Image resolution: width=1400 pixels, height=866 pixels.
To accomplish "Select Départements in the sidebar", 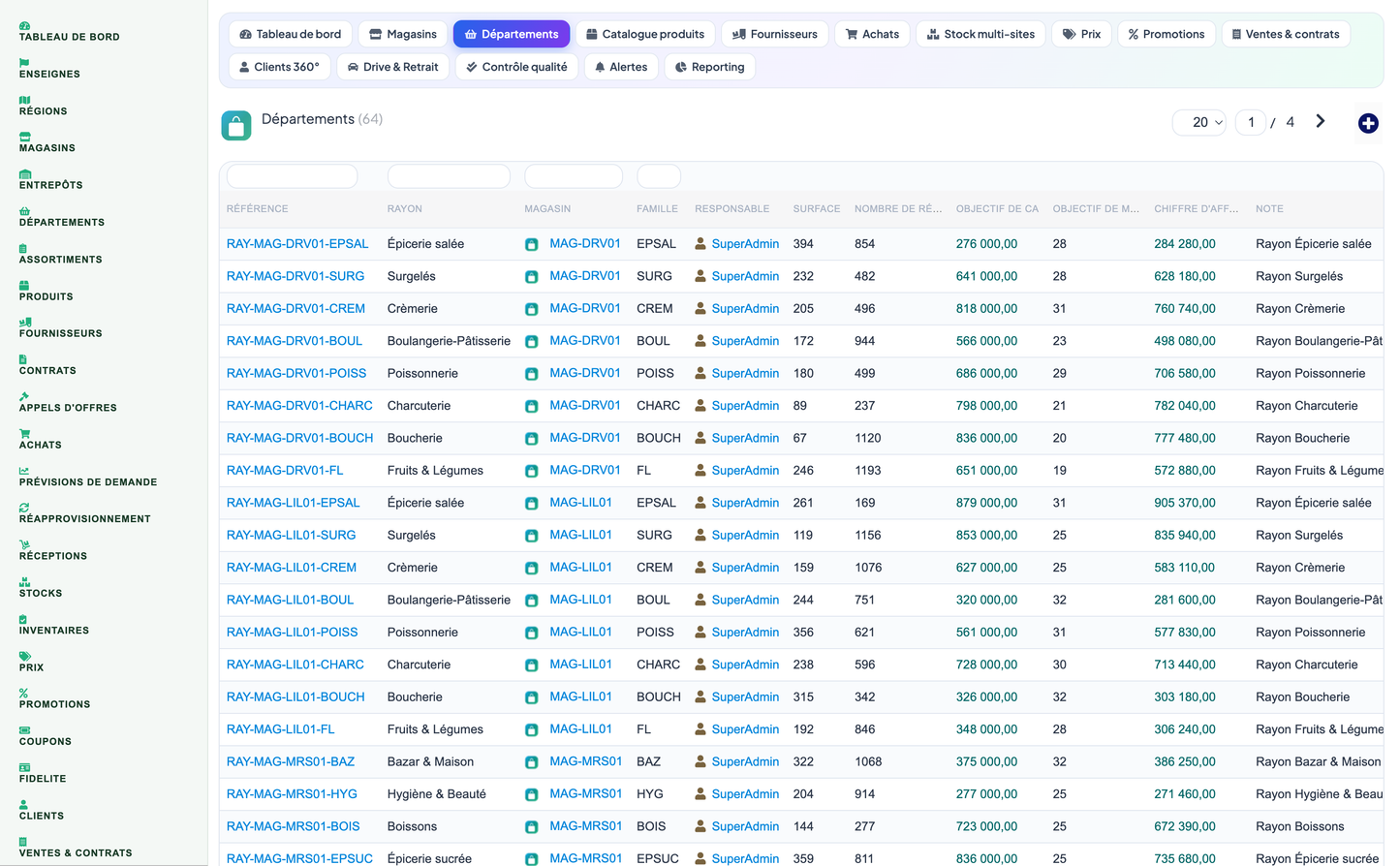I will click(61, 217).
